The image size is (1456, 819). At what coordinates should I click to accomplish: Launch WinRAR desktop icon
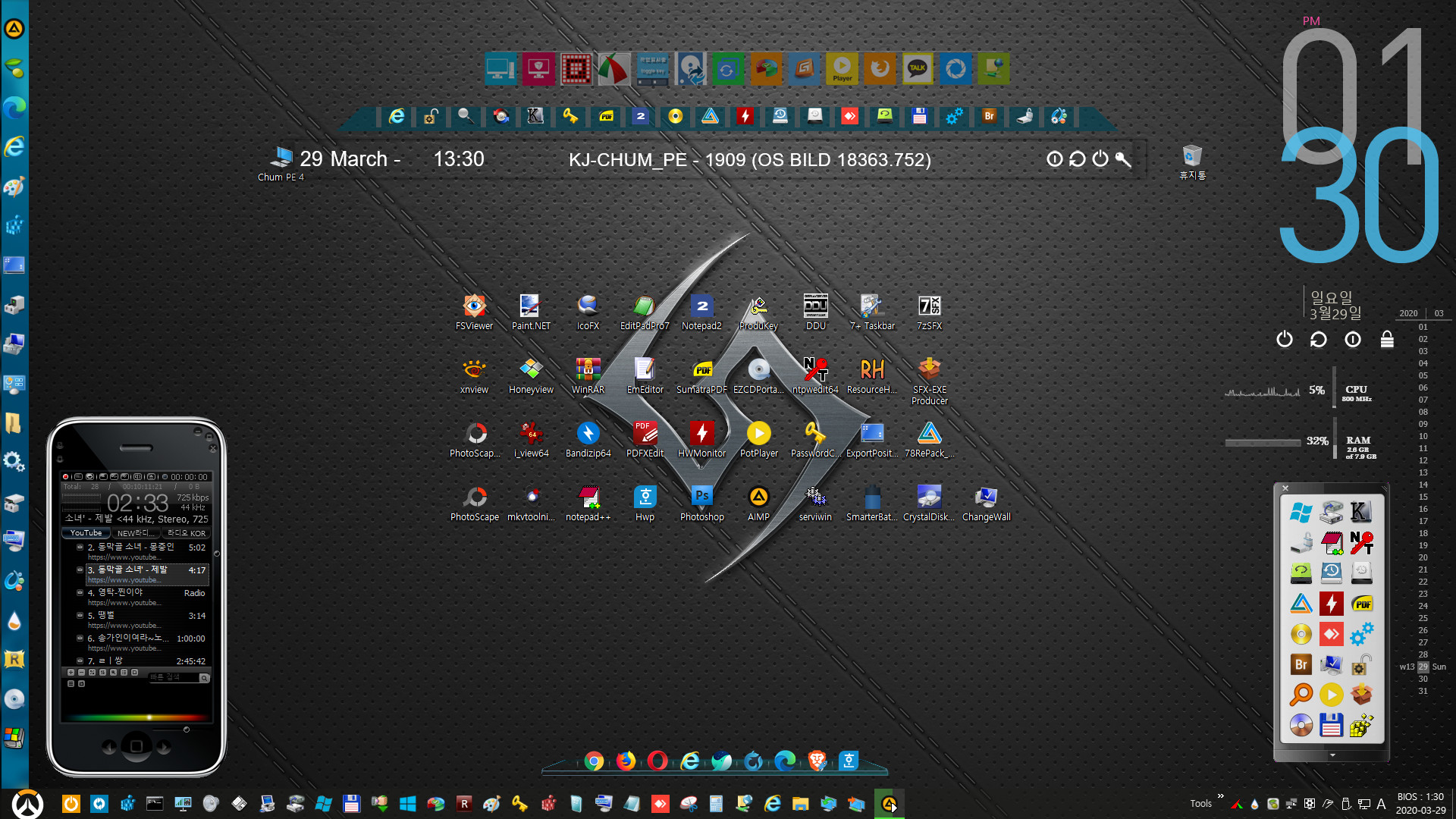tap(588, 376)
